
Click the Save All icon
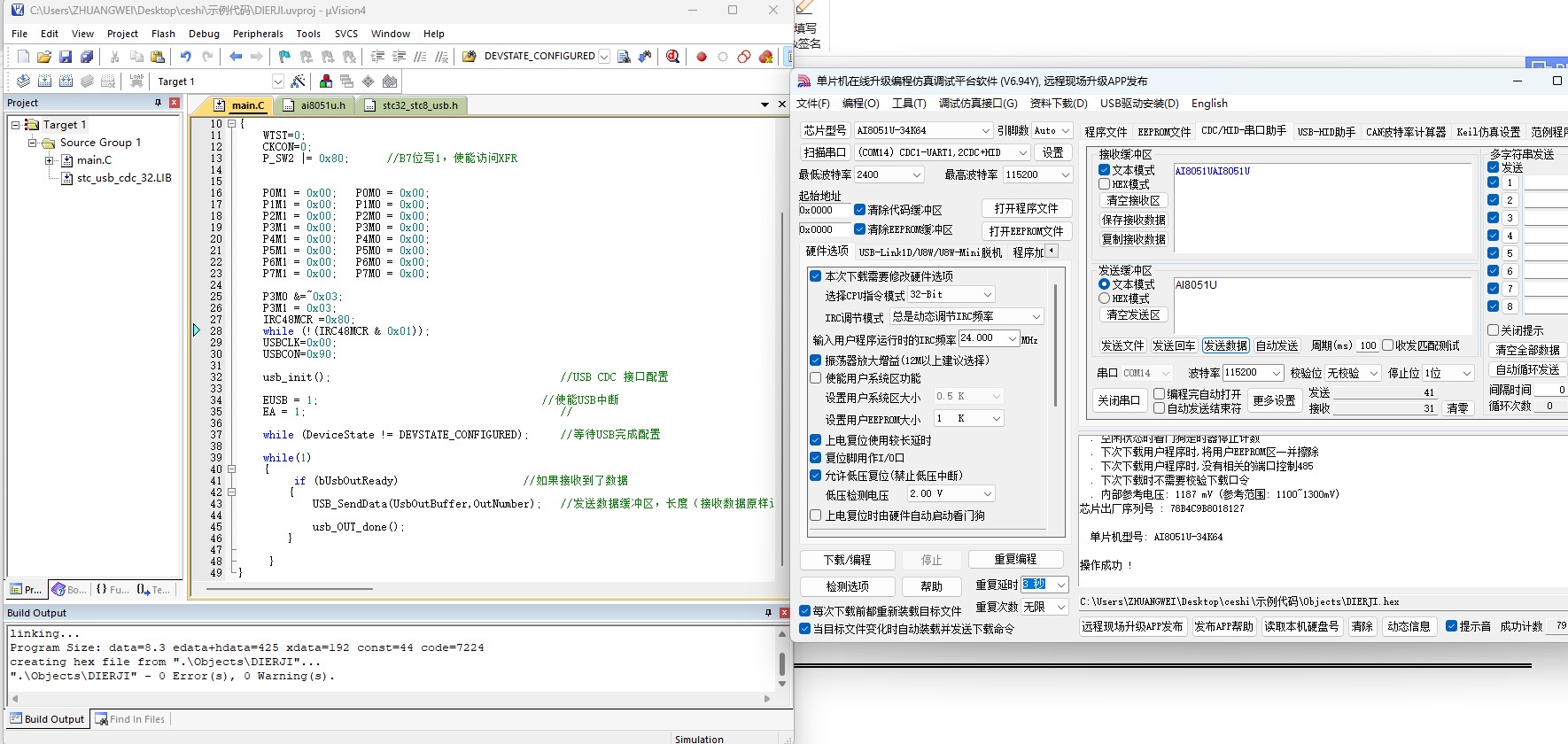(87, 57)
